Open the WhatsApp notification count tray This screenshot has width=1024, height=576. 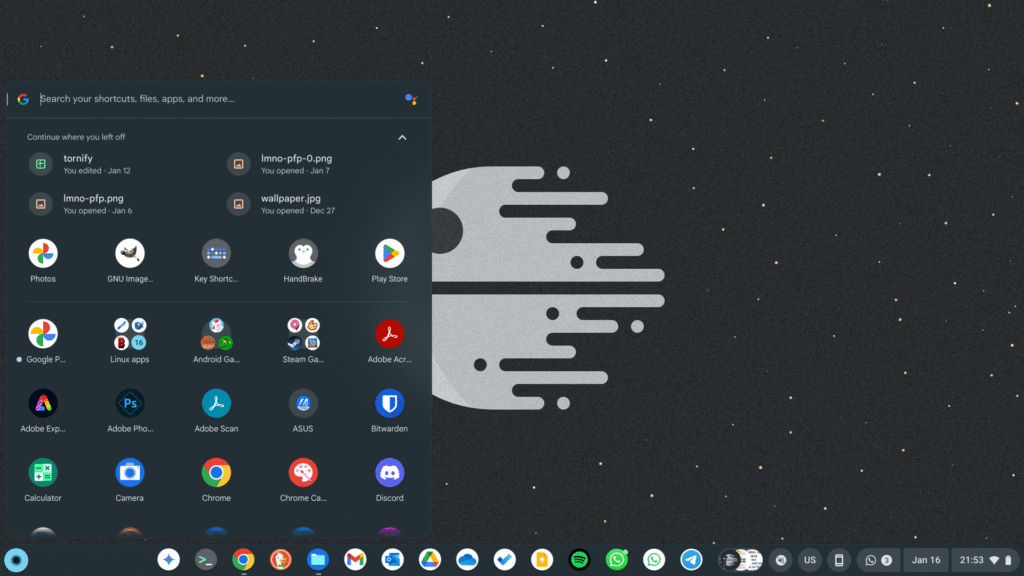coord(878,560)
